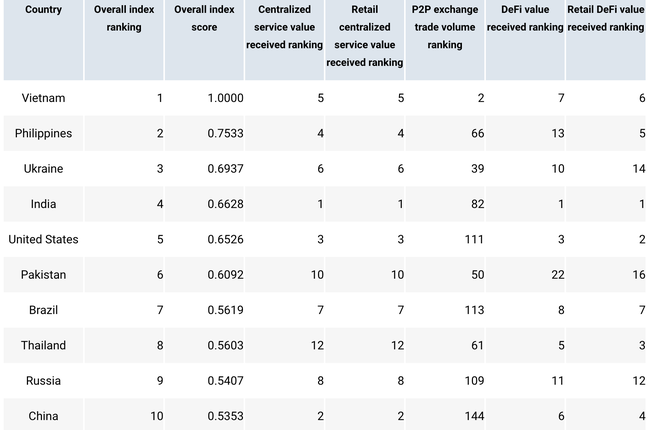Click the Ukraine country cell
The height and width of the screenshot is (430, 650).
coord(43,169)
